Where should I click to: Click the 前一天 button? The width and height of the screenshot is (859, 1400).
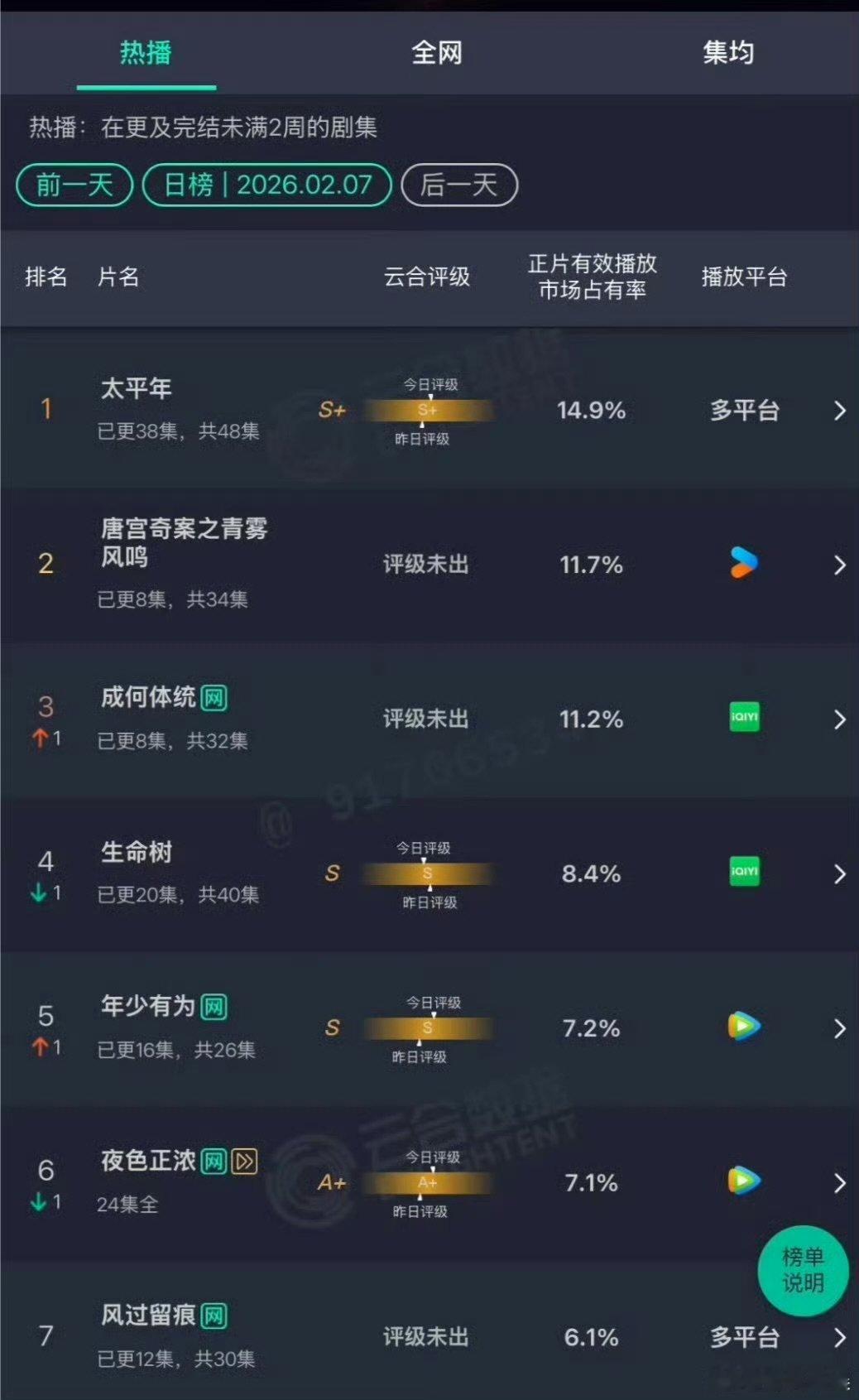point(74,185)
